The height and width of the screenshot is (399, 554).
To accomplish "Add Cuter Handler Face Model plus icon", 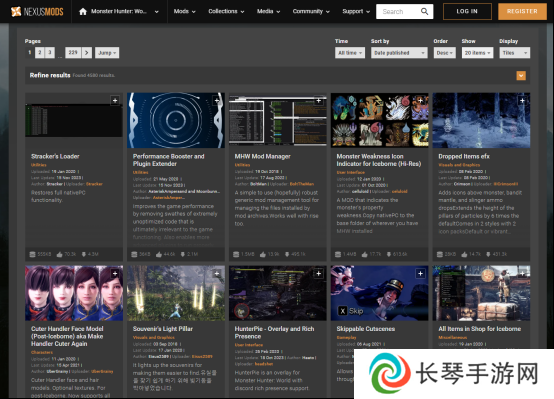I will [x=115, y=273].
